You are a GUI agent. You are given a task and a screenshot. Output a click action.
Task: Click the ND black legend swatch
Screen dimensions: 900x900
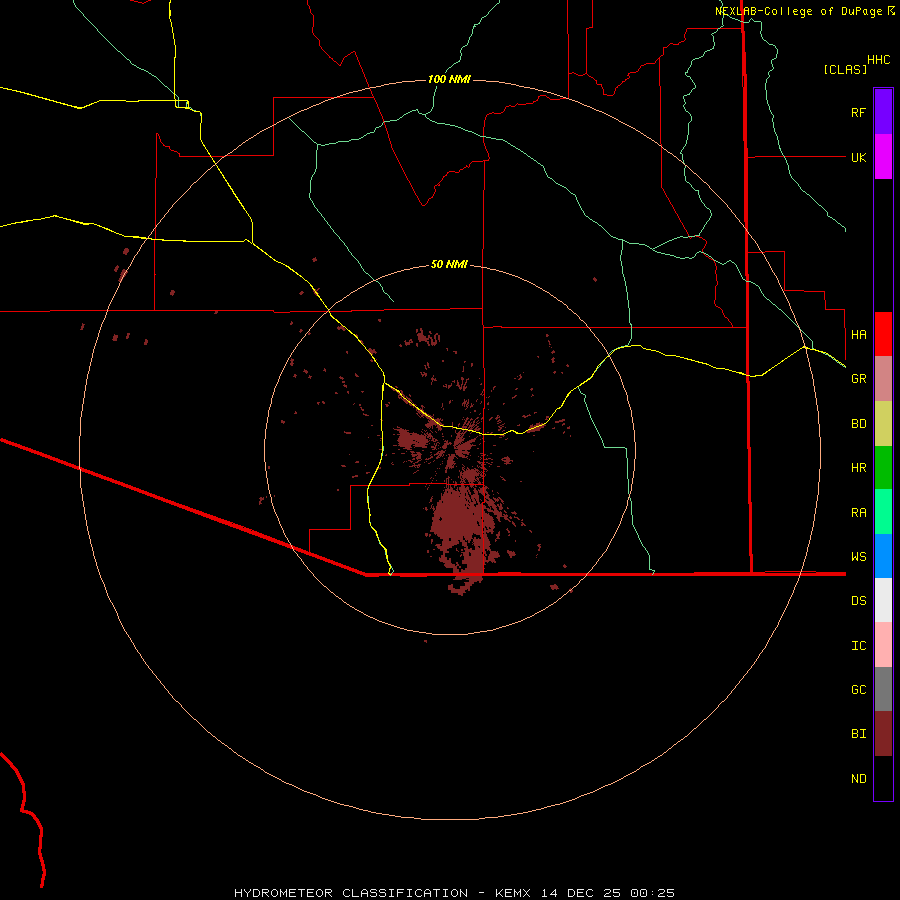pyautogui.click(x=883, y=778)
